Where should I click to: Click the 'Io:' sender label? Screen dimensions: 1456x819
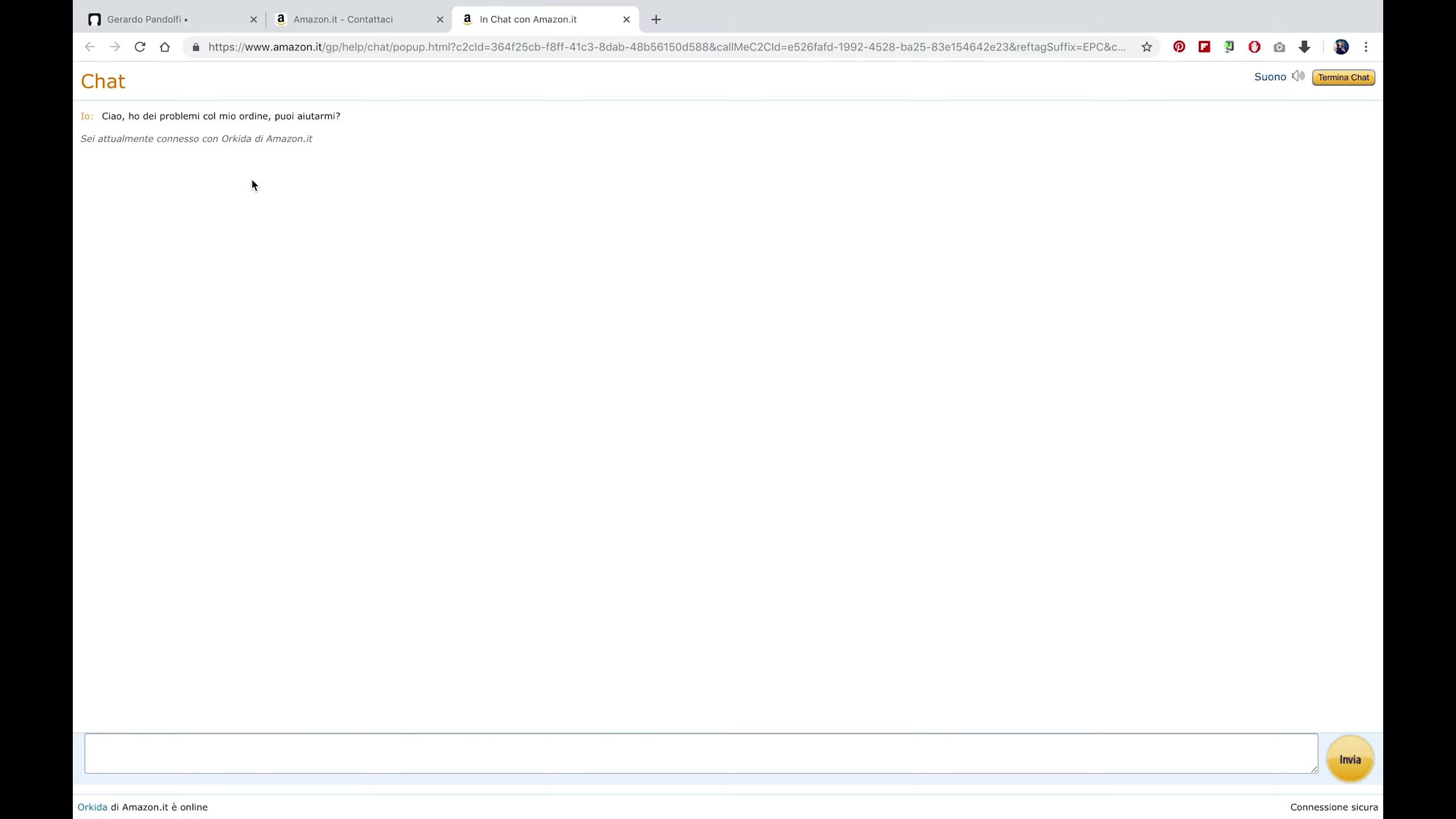tap(86, 116)
